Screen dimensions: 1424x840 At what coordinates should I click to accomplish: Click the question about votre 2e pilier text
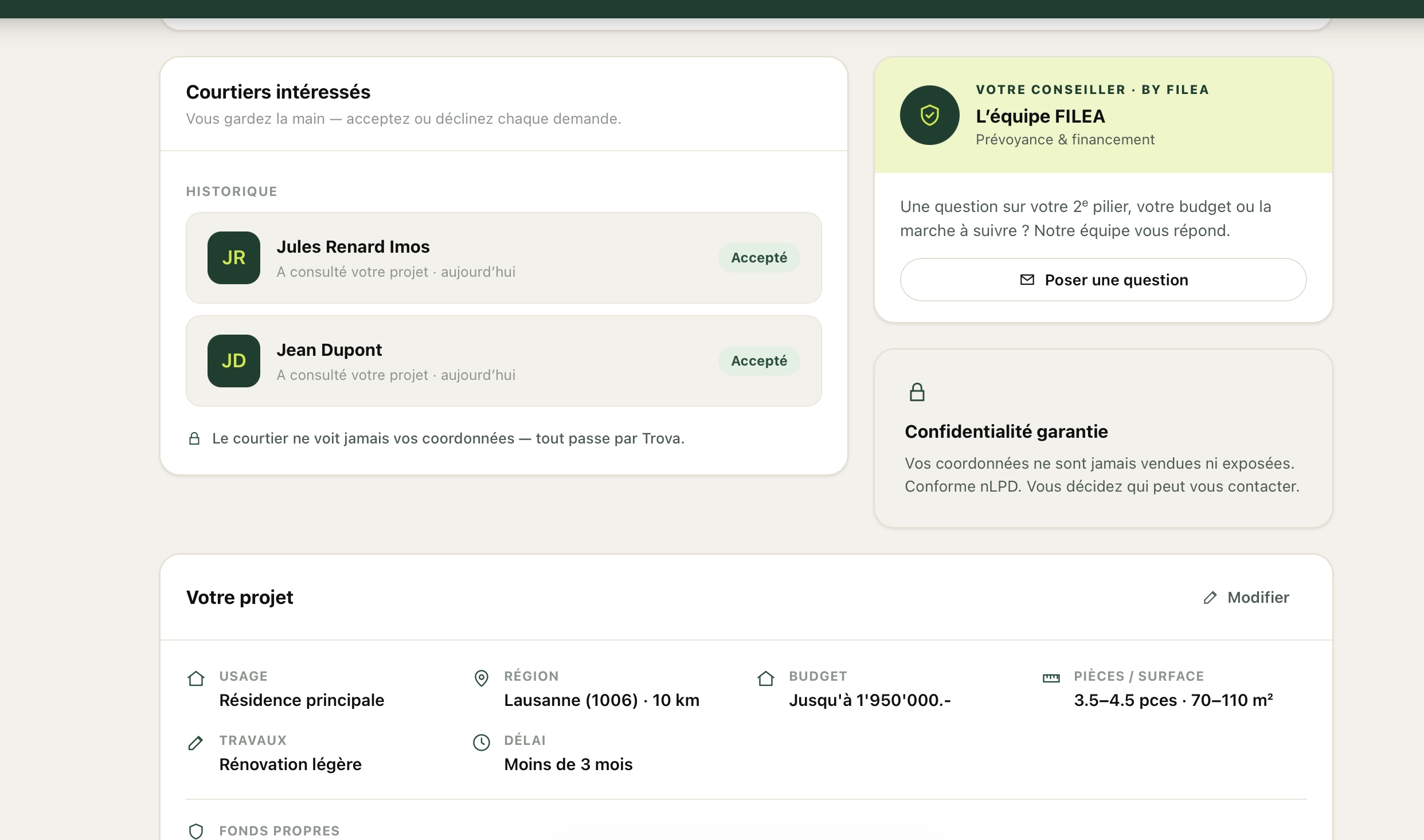1086,218
